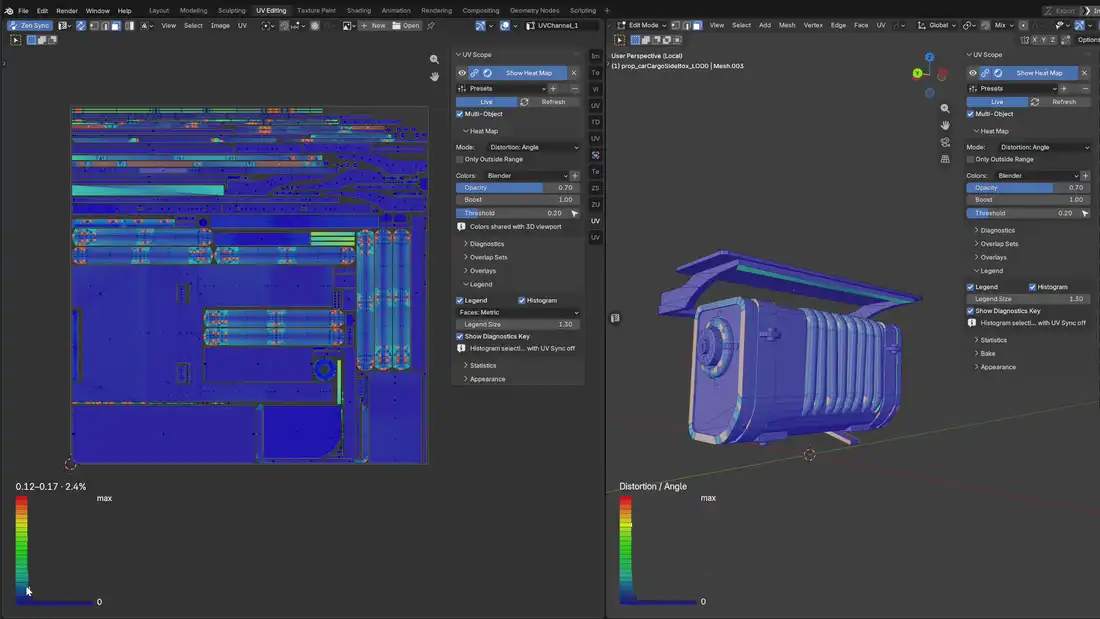Open the Render menu
The image size is (1100, 619).
tap(67, 11)
